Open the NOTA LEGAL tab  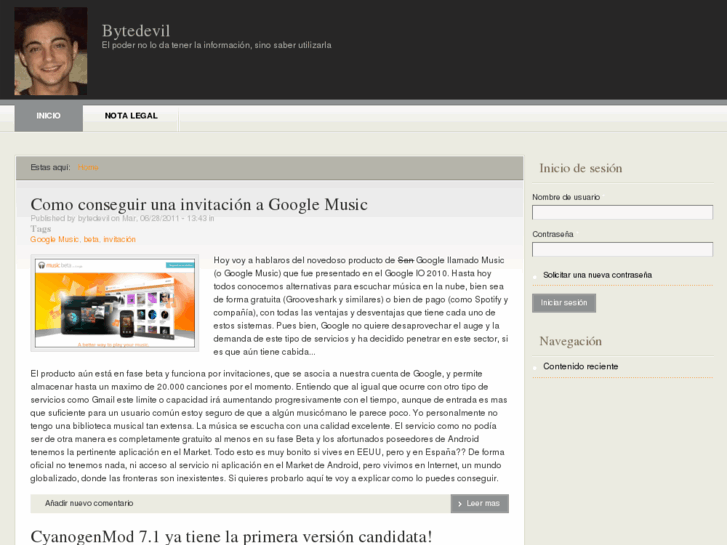pyautogui.click(x=131, y=116)
